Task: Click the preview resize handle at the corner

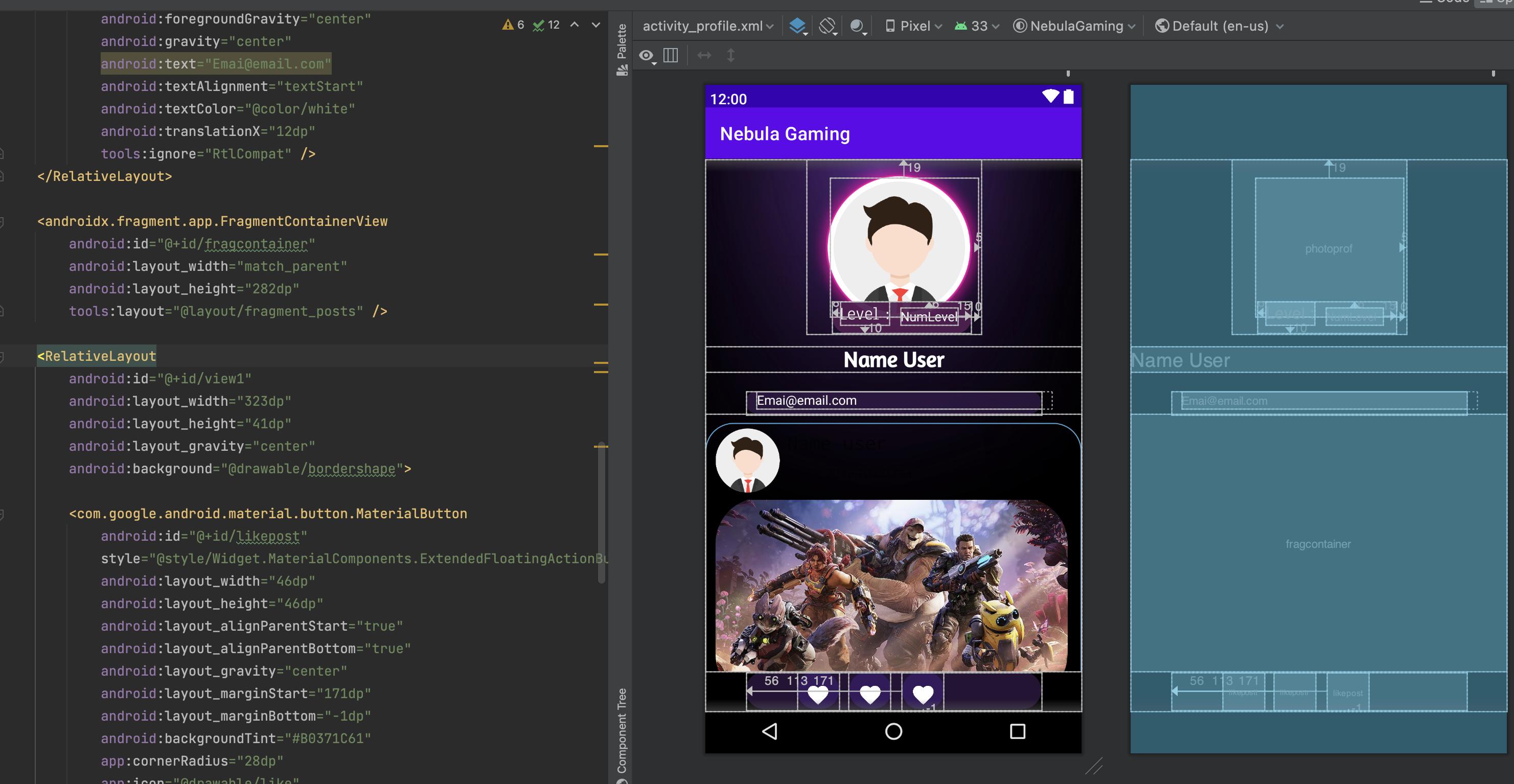Action: coord(1094,767)
